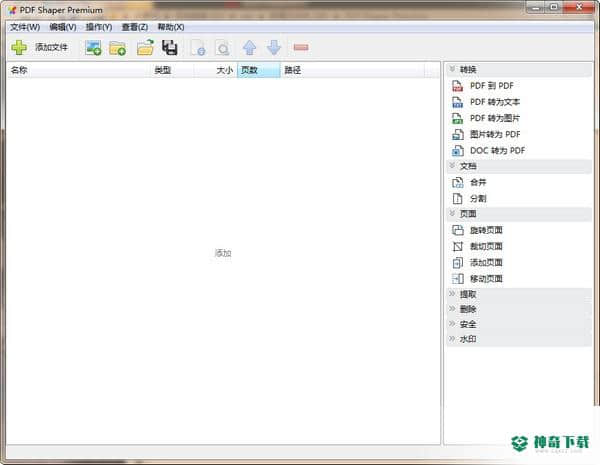This screenshot has width=600, height=465.
Task: Open the 操作(Y) menu
Action: 99,27
